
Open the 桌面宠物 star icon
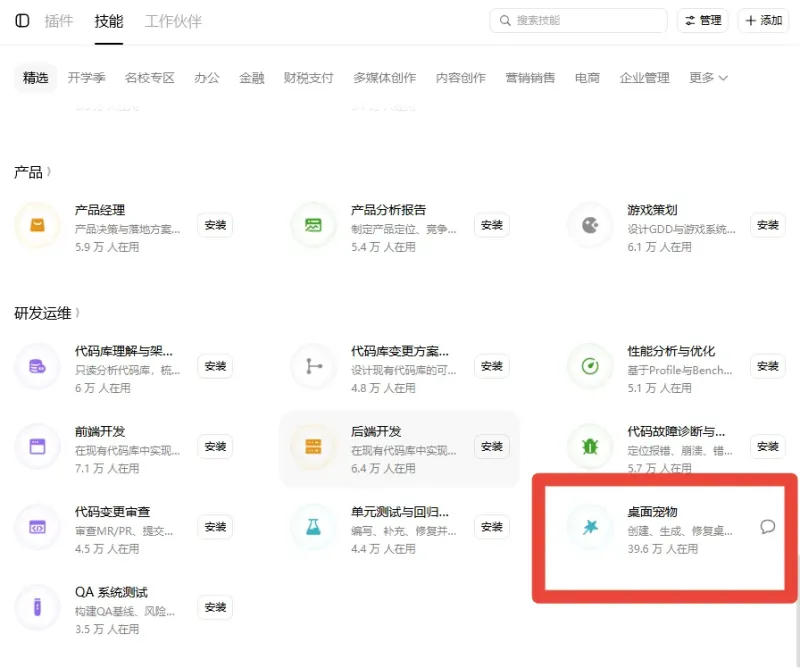tap(590, 527)
